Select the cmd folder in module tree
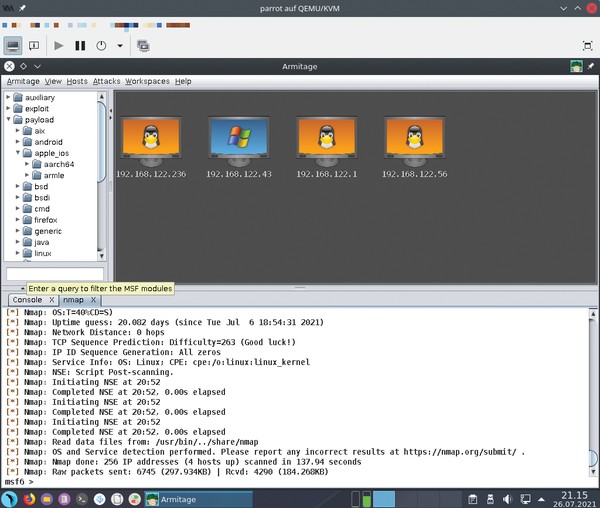The width and height of the screenshot is (600, 508). click(x=36, y=208)
